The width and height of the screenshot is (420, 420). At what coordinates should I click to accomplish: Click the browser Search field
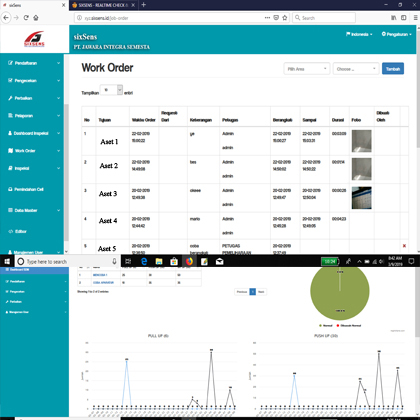point(324,18)
